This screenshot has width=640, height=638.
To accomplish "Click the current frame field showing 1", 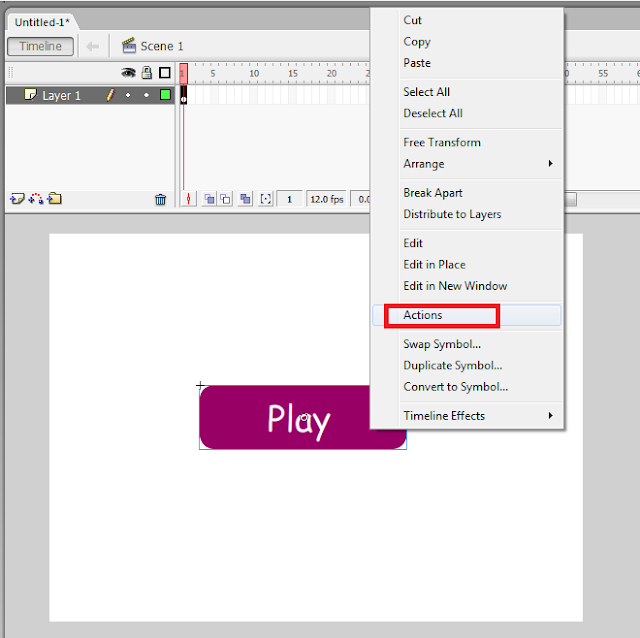I will pos(289,199).
